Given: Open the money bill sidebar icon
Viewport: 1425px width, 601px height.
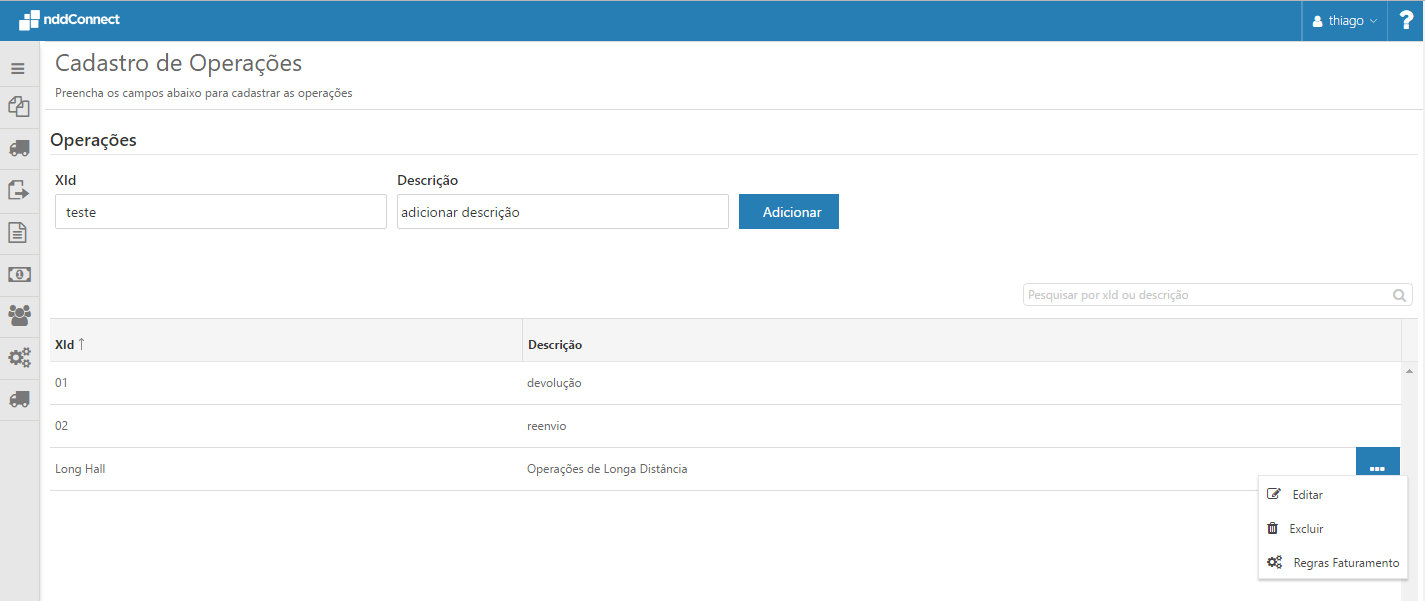Looking at the screenshot, I should coord(18,274).
